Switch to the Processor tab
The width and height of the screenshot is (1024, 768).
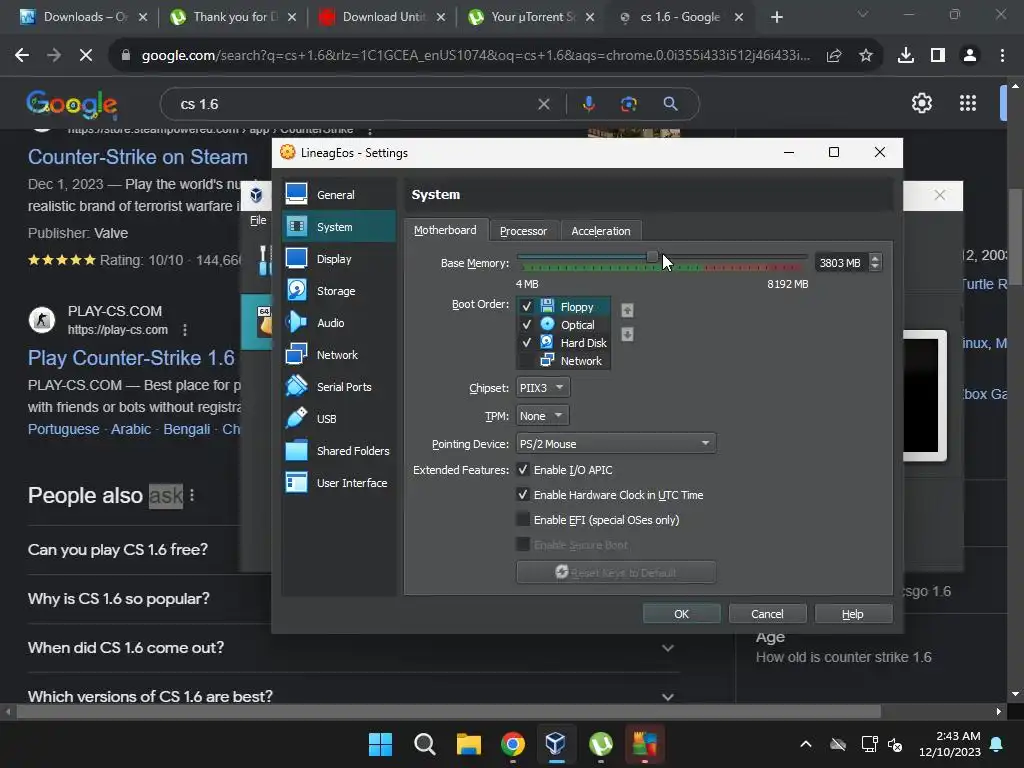523,231
